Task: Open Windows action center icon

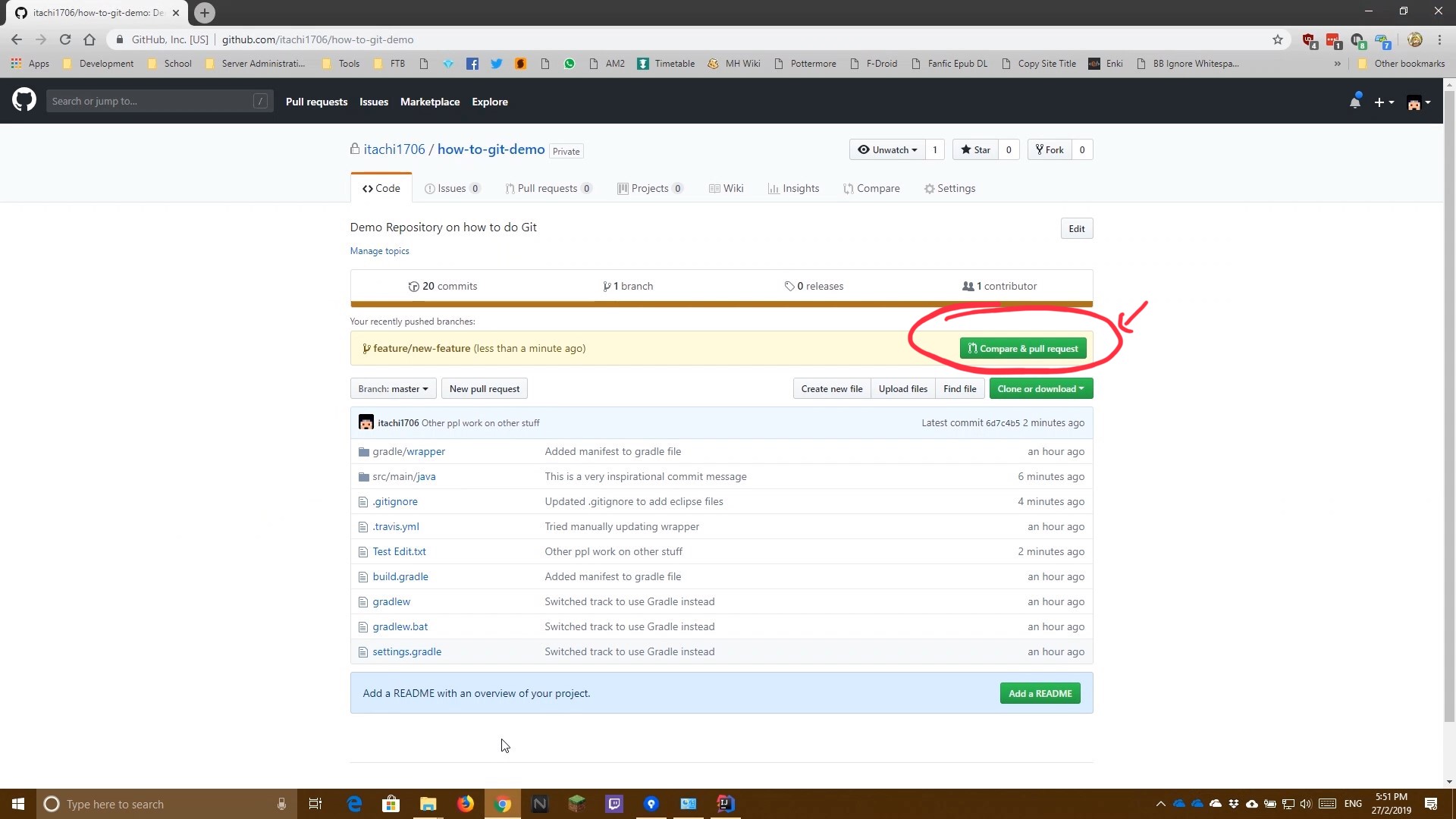Action: tap(1431, 804)
